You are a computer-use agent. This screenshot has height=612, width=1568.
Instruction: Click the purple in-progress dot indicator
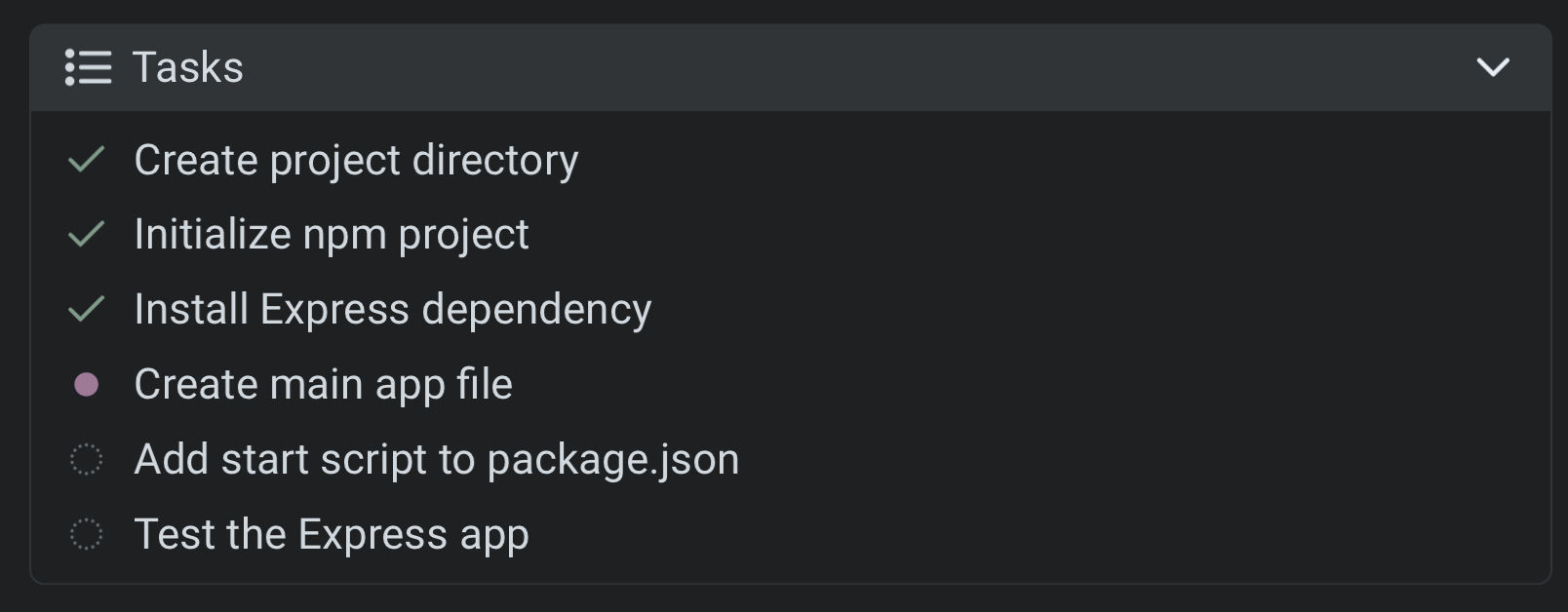87,385
